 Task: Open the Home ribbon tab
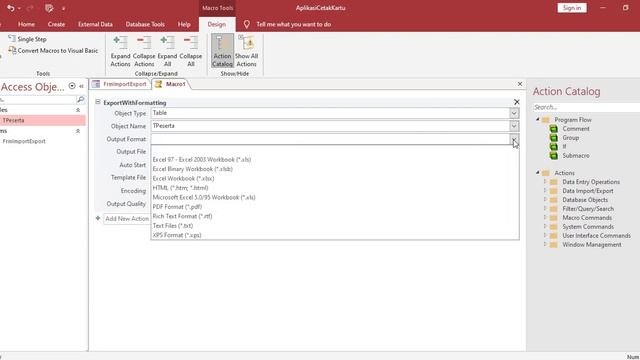26,24
